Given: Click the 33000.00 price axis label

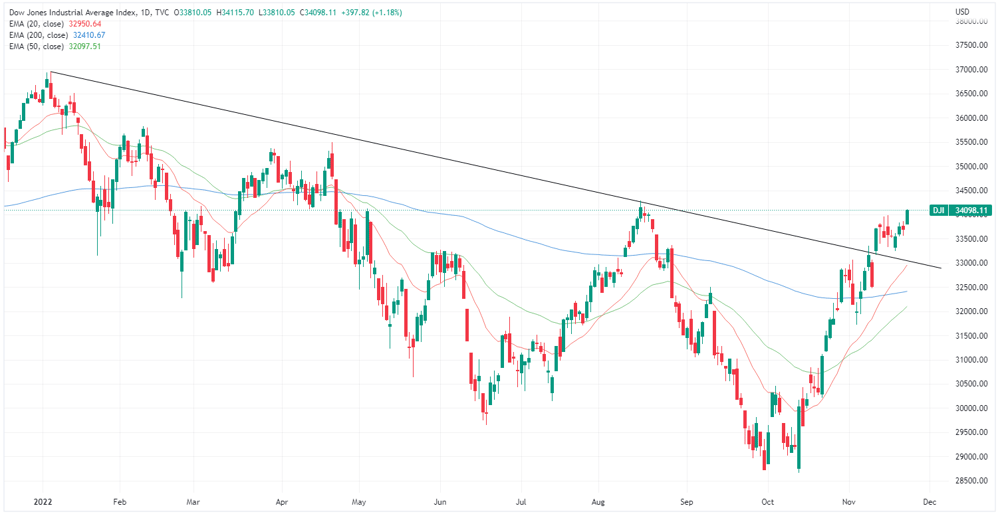Looking at the screenshot, I should point(973,263).
